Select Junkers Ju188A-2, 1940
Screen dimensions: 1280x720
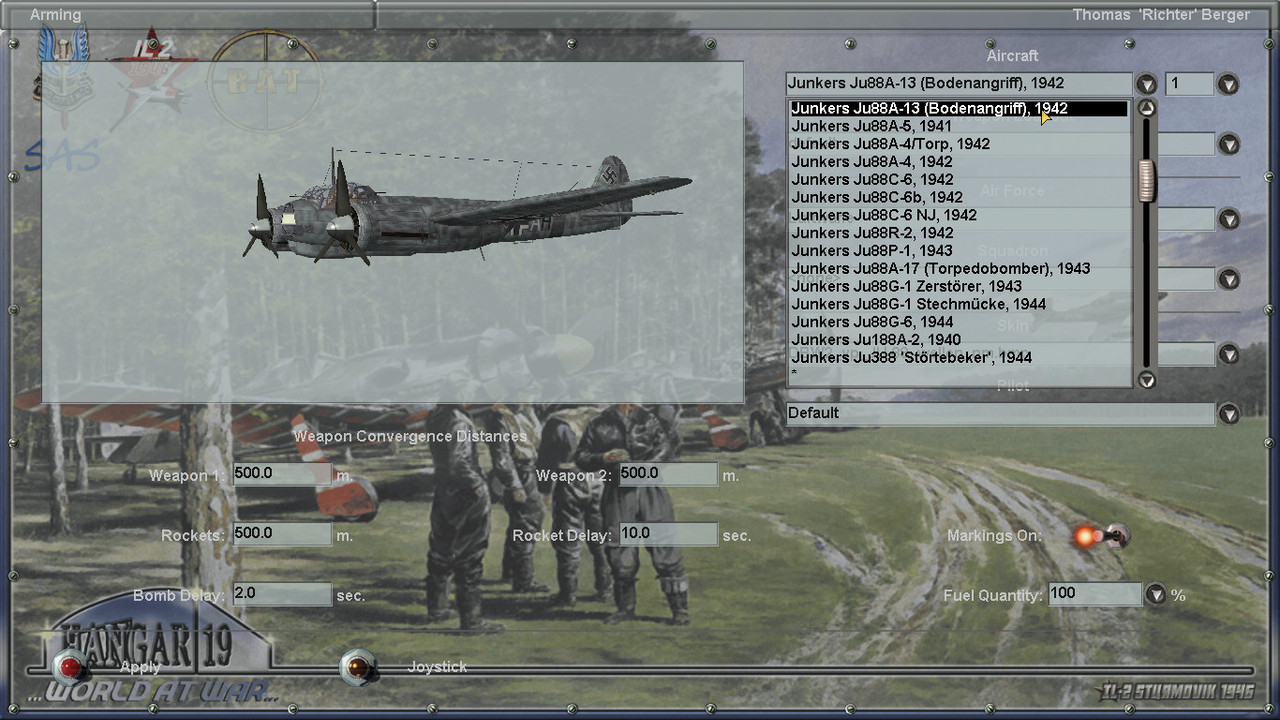[x=958, y=340]
